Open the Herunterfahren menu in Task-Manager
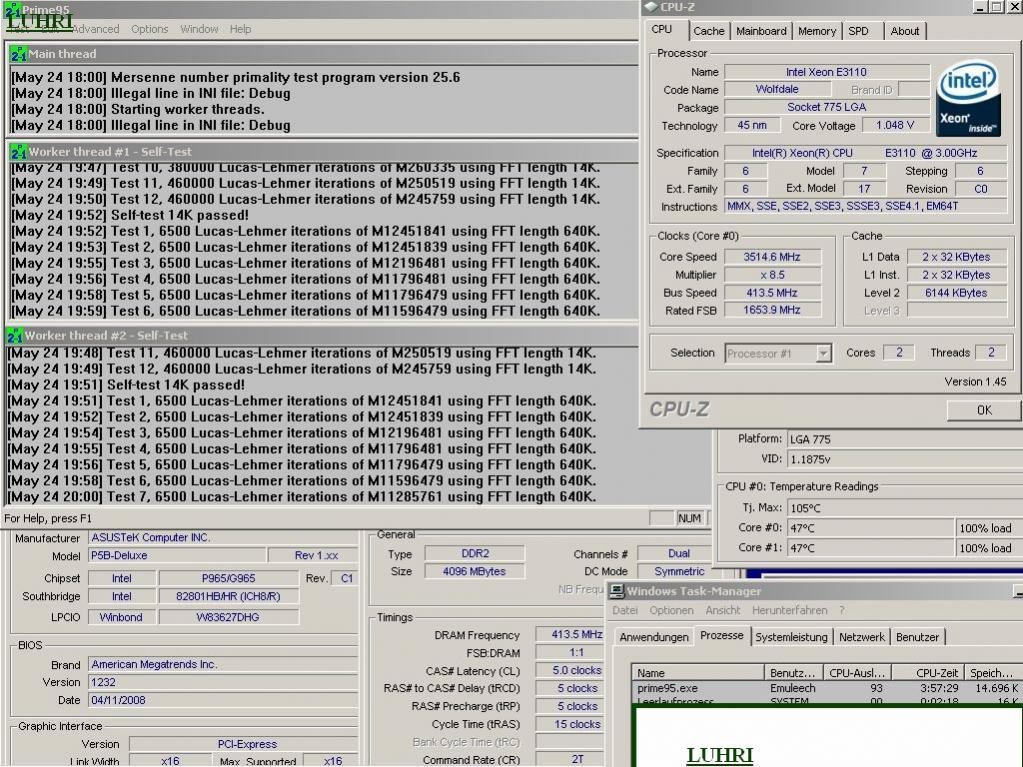1023x767 pixels. coord(789,610)
